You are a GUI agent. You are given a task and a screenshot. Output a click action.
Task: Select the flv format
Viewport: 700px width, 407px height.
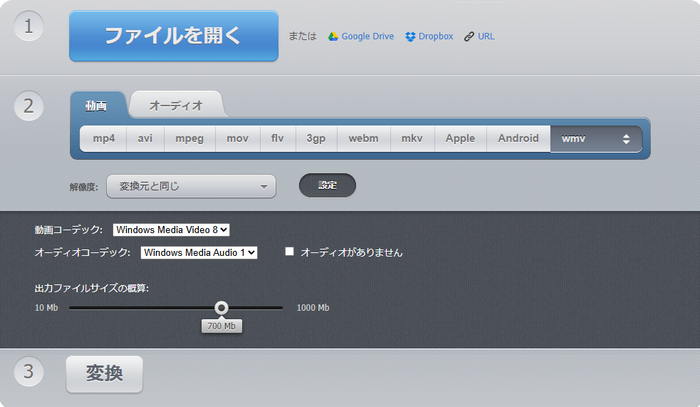click(x=277, y=138)
